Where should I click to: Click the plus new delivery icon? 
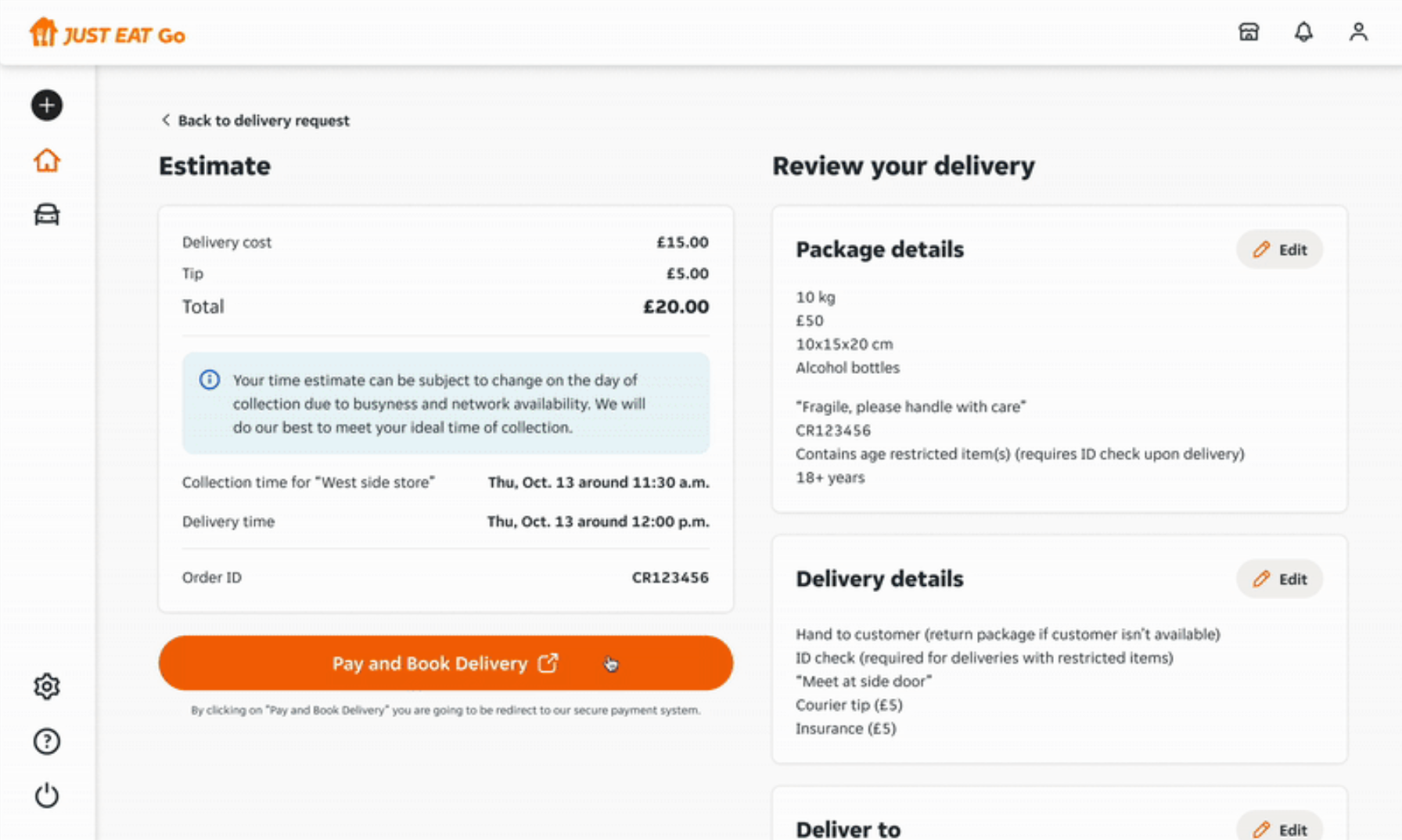click(47, 106)
